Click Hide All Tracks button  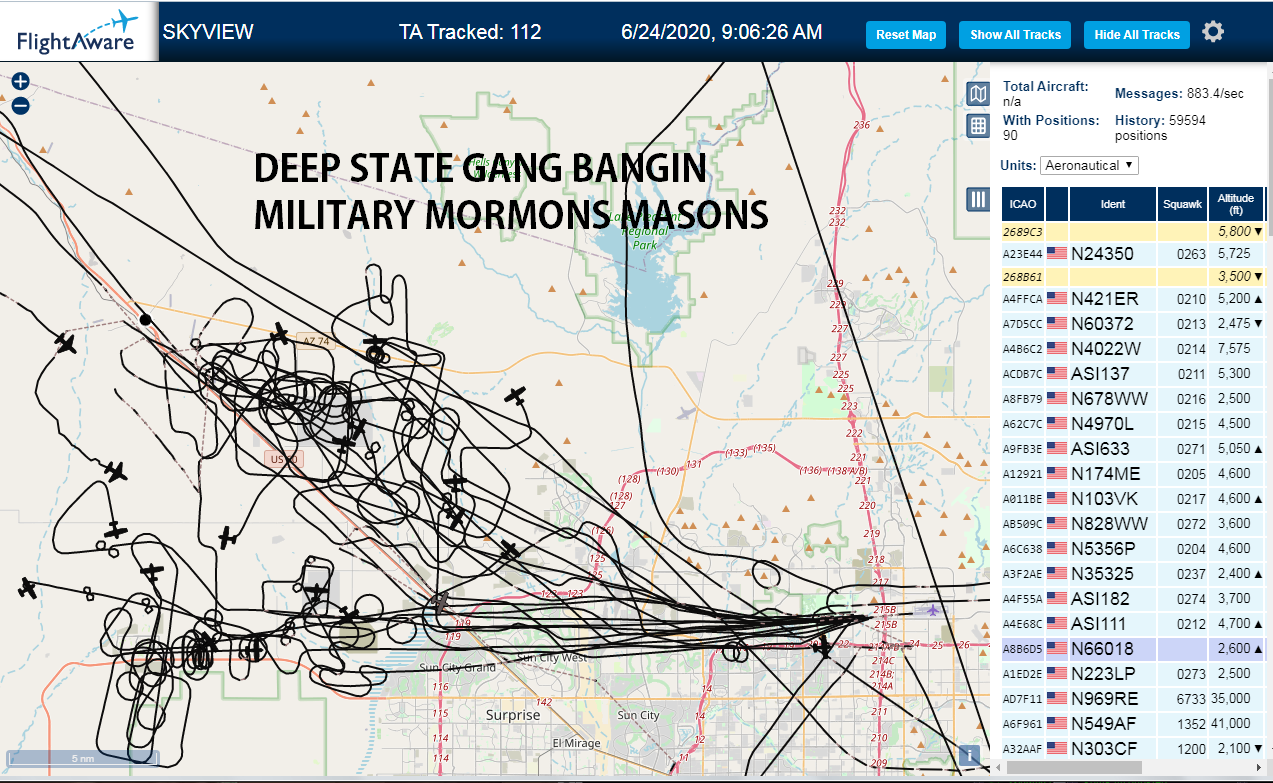(x=1137, y=35)
